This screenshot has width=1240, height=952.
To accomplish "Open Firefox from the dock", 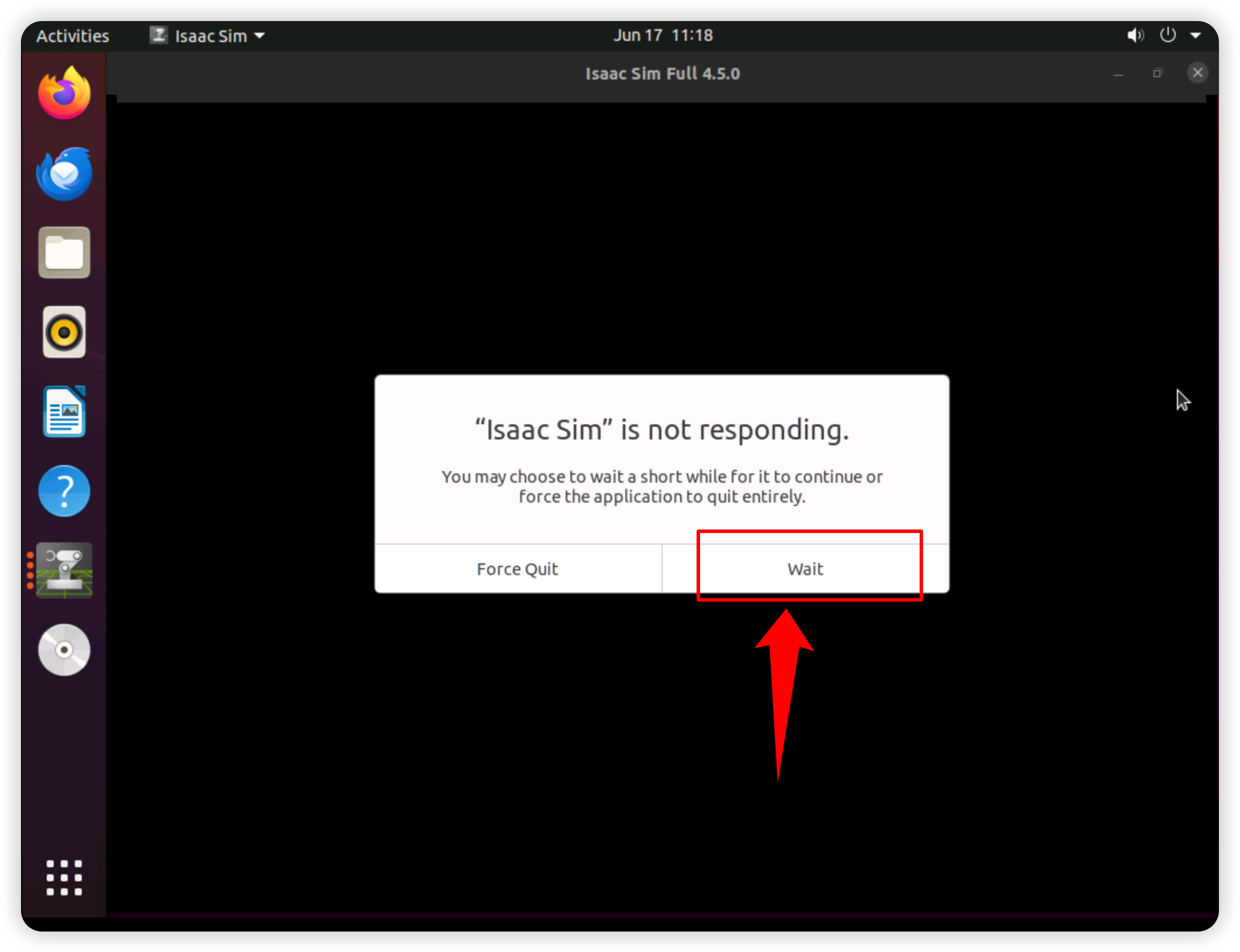I will 64,93.
